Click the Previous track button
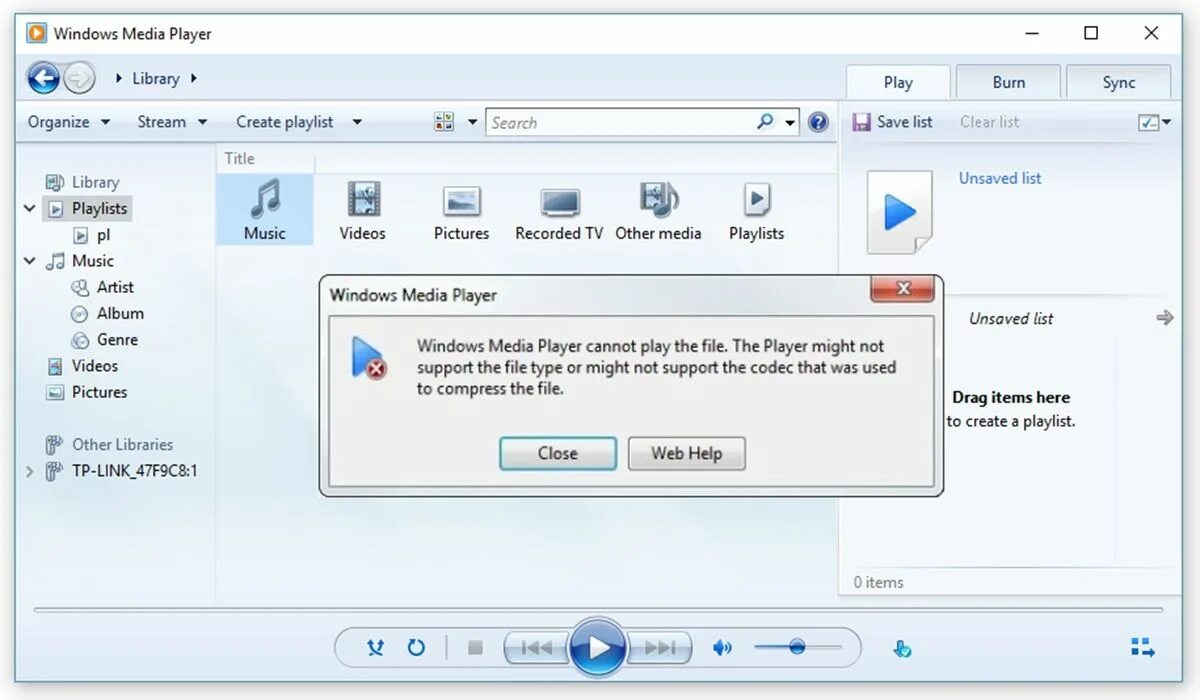Image resolution: width=1200 pixels, height=700 pixels. [x=536, y=648]
